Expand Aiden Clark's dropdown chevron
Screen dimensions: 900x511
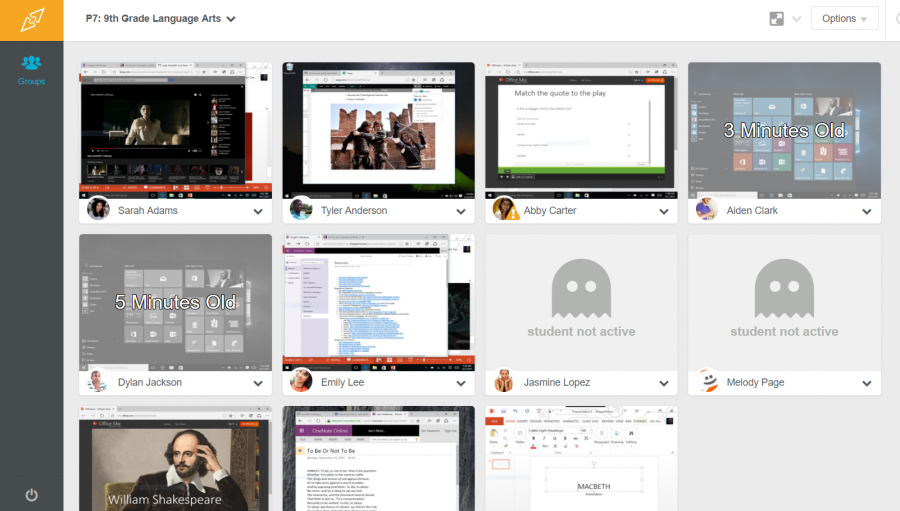pos(867,211)
